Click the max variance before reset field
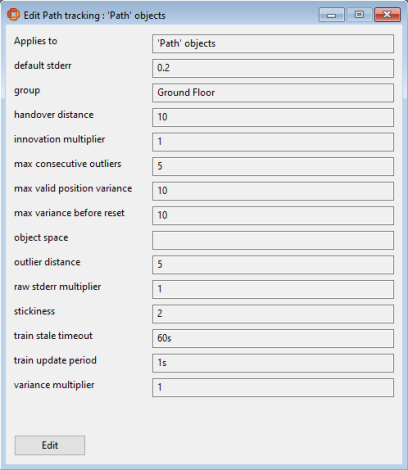This screenshot has width=408, height=470. pos(273,216)
